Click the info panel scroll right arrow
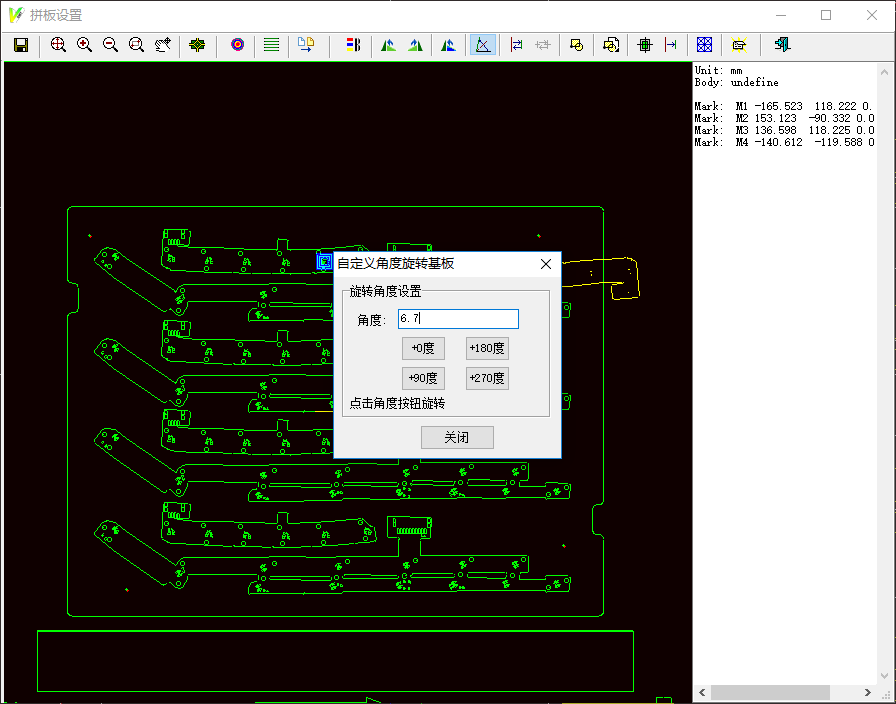This screenshot has width=896, height=704. pyautogui.click(x=867, y=693)
